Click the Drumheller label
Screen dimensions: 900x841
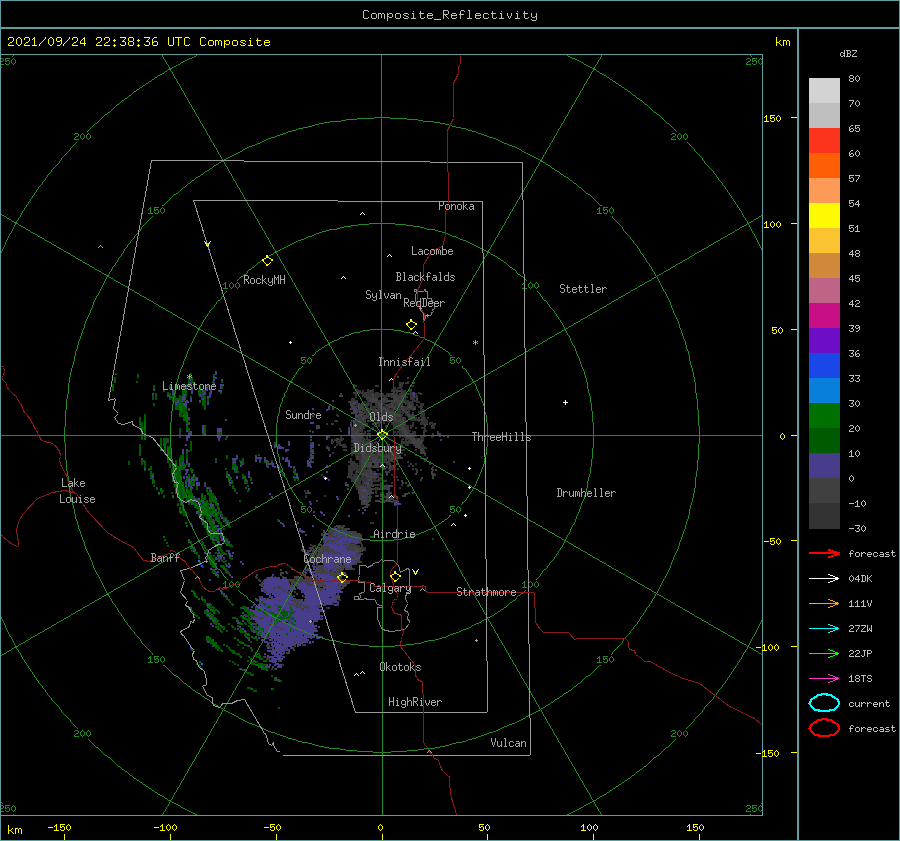[586, 493]
